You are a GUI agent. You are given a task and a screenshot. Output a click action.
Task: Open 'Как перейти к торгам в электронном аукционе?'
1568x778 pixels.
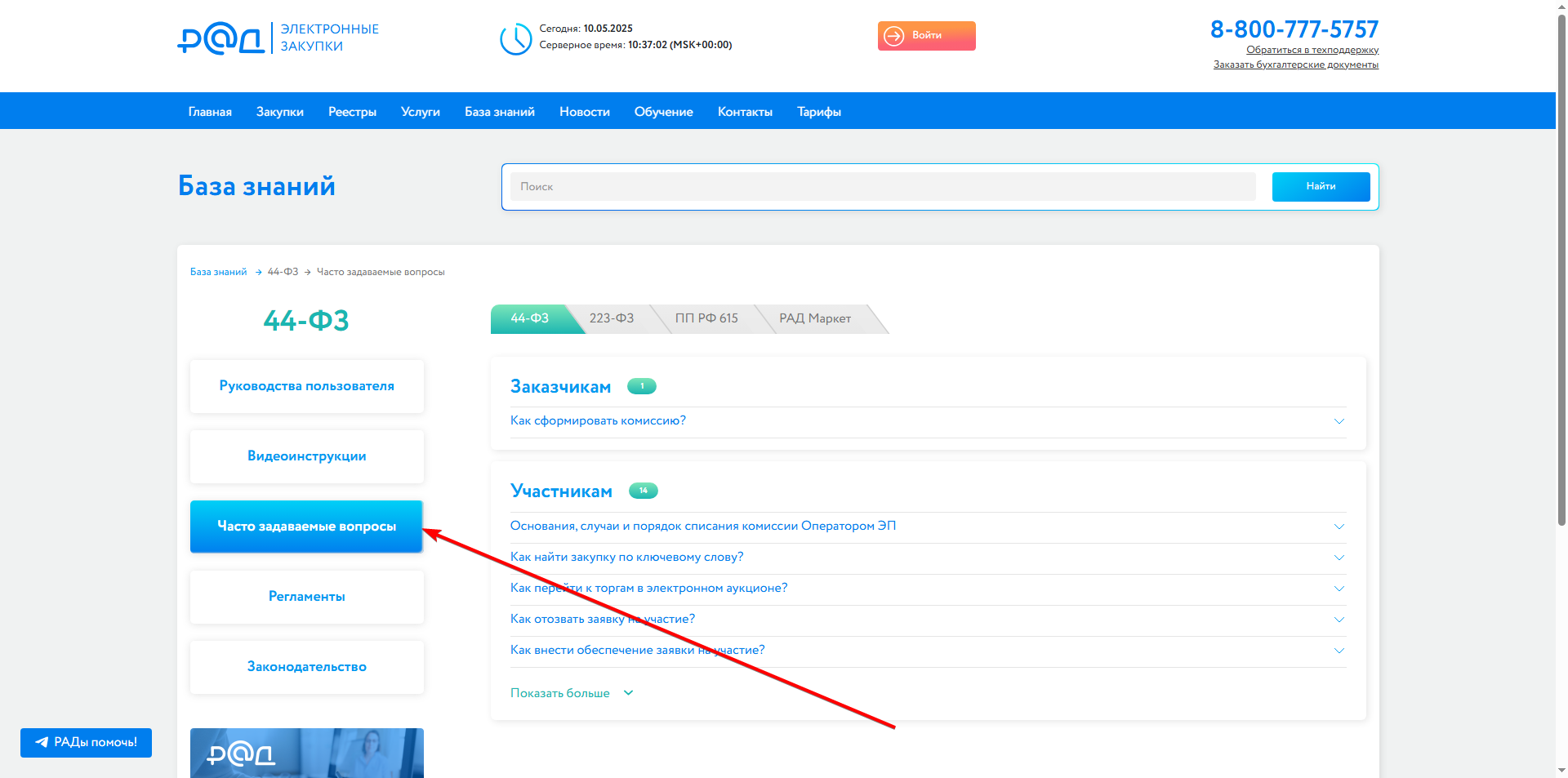point(648,588)
